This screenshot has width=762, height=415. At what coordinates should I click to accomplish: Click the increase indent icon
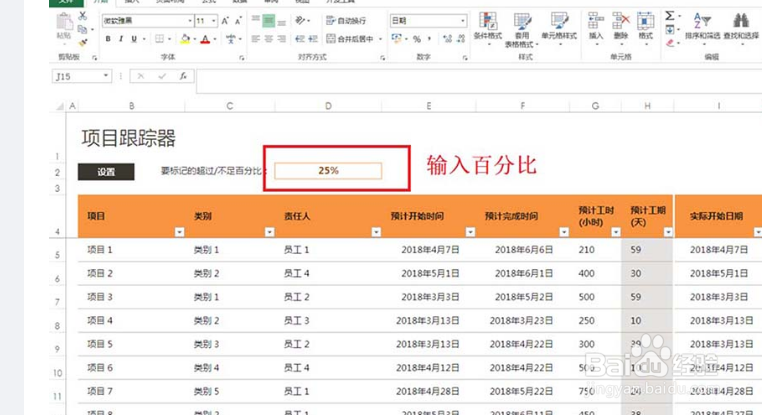(x=313, y=39)
